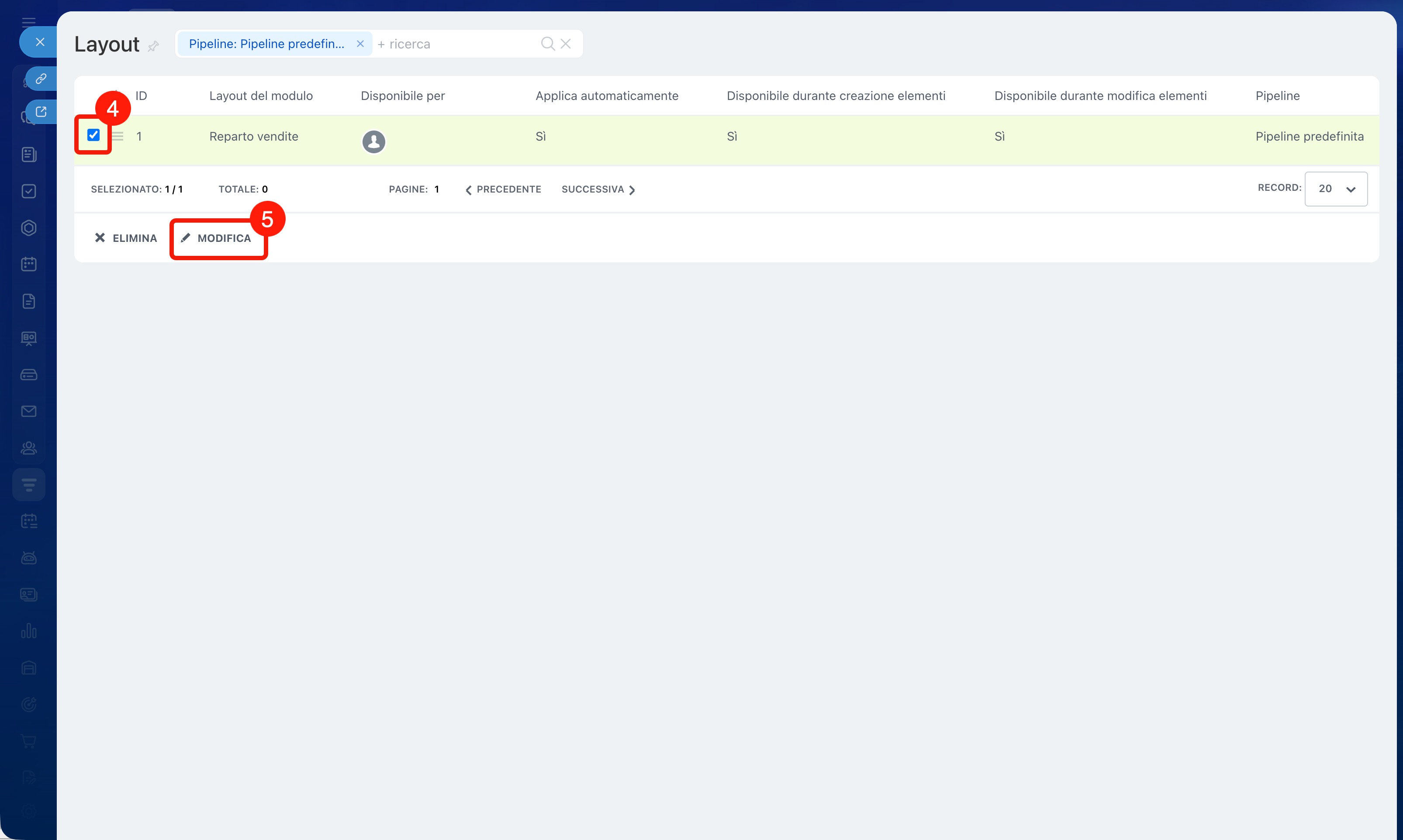
Task: Open Calendar in left sidebar
Action: 29,264
